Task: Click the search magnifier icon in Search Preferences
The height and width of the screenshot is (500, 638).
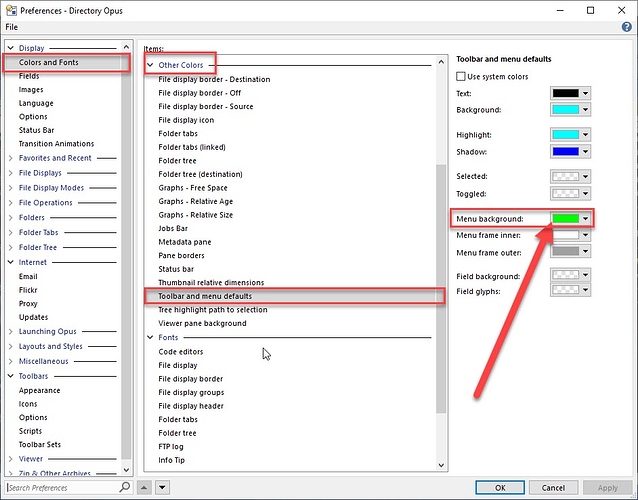Action: [x=125, y=487]
